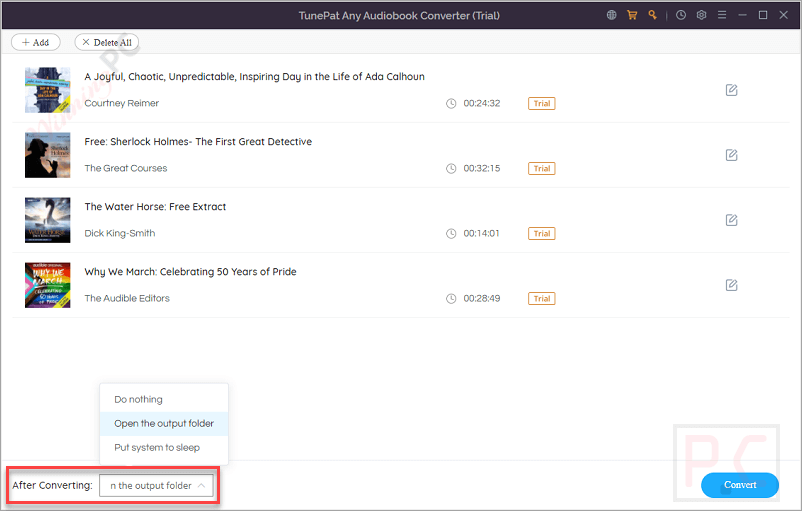Edit metadata for The Water Horse
This screenshot has height=511, width=802.
[731, 220]
